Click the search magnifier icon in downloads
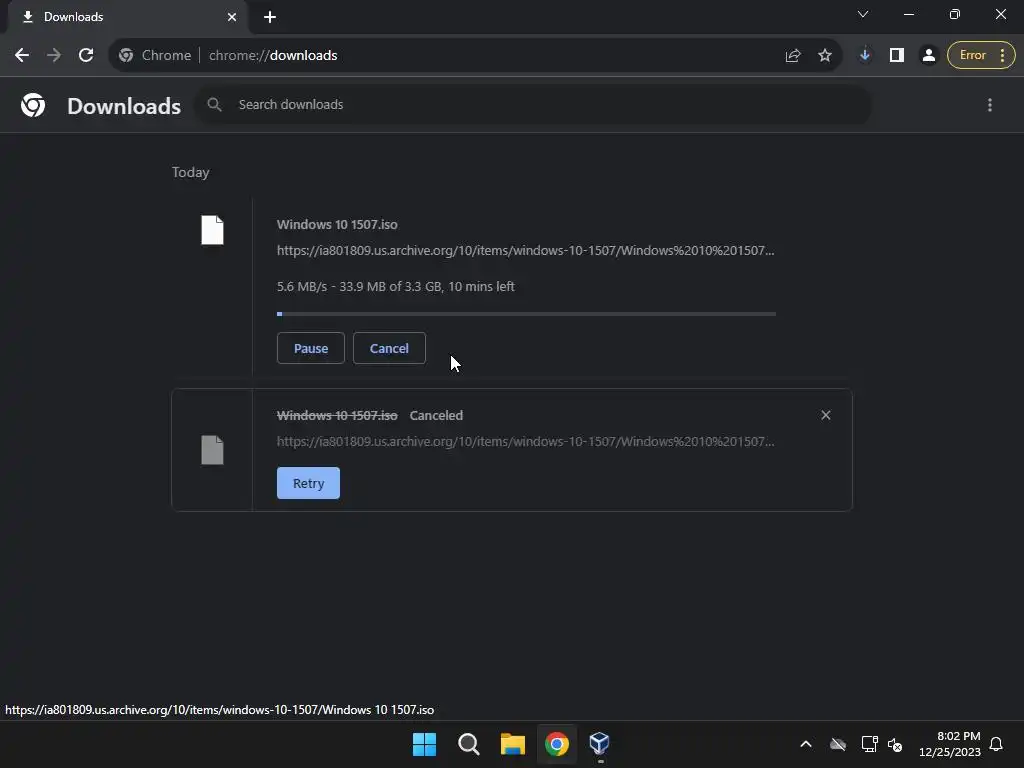The width and height of the screenshot is (1024, 768). pyautogui.click(x=214, y=104)
